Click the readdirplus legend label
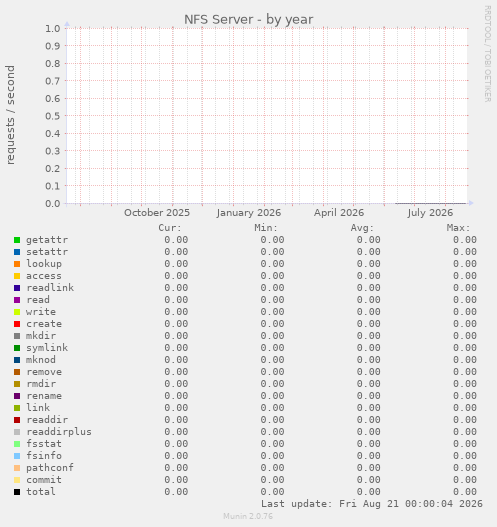 [59, 432]
